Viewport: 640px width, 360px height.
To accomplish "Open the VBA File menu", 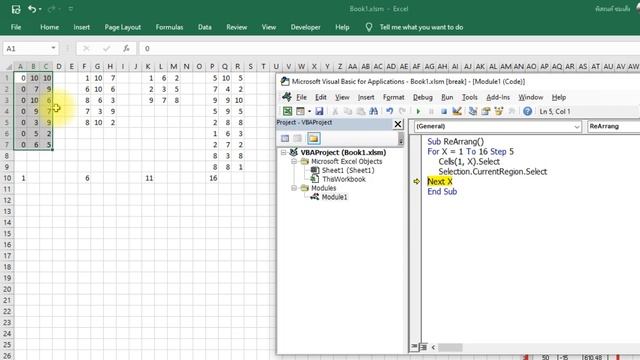I will tap(301, 97).
